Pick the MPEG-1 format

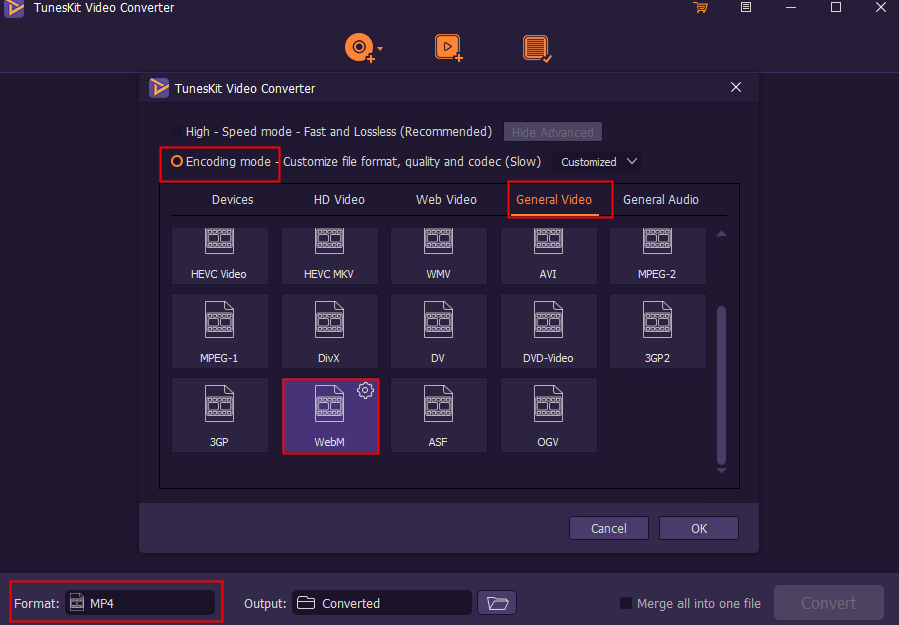[x=220, y=331]
